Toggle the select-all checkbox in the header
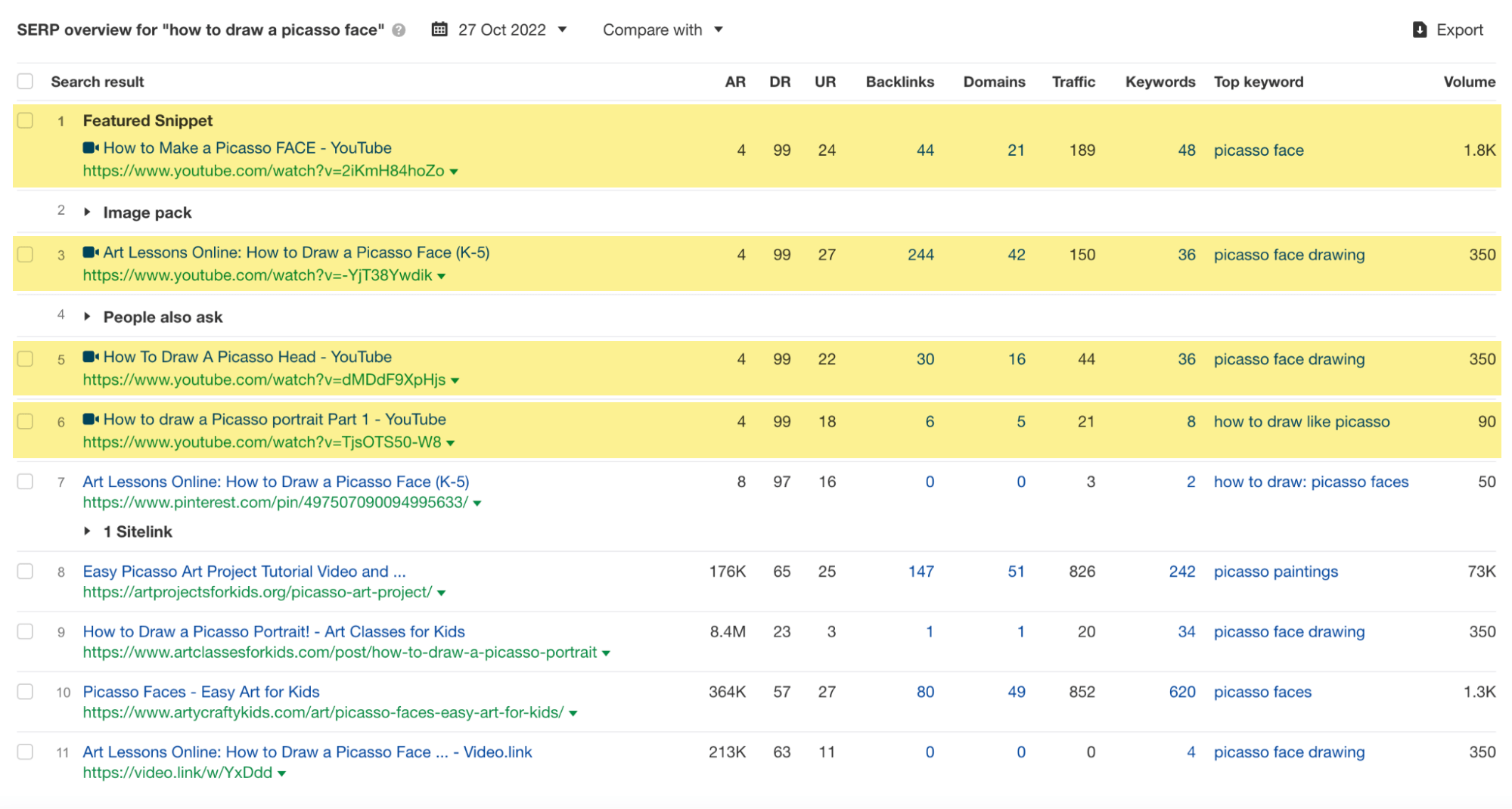The width and height of the screenshot is (1512, 809). (25, 80)
